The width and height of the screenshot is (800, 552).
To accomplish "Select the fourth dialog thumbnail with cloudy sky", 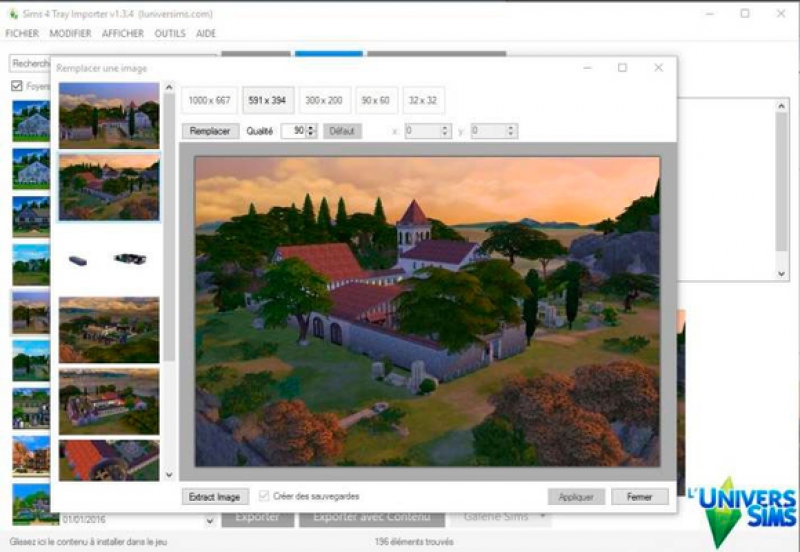I will point(109,330).
